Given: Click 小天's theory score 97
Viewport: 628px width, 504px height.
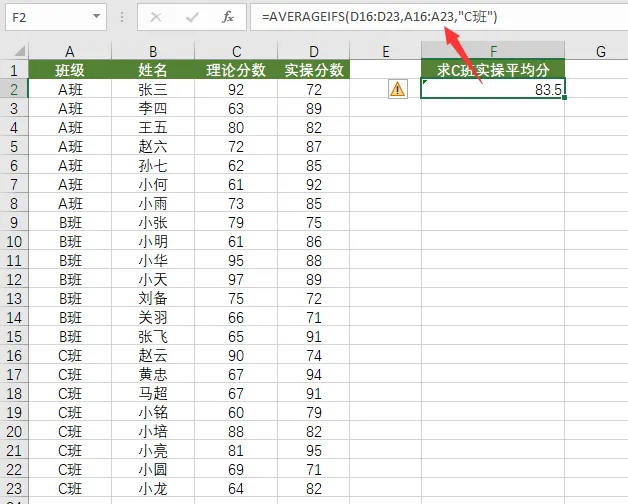Looking at the screenshot, I should tap(236, 279).
